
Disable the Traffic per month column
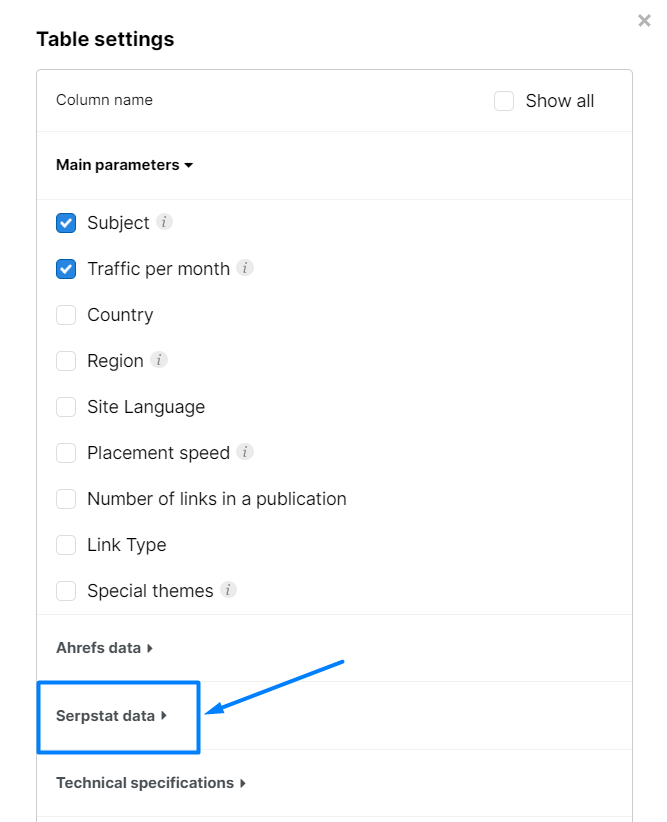65,268
